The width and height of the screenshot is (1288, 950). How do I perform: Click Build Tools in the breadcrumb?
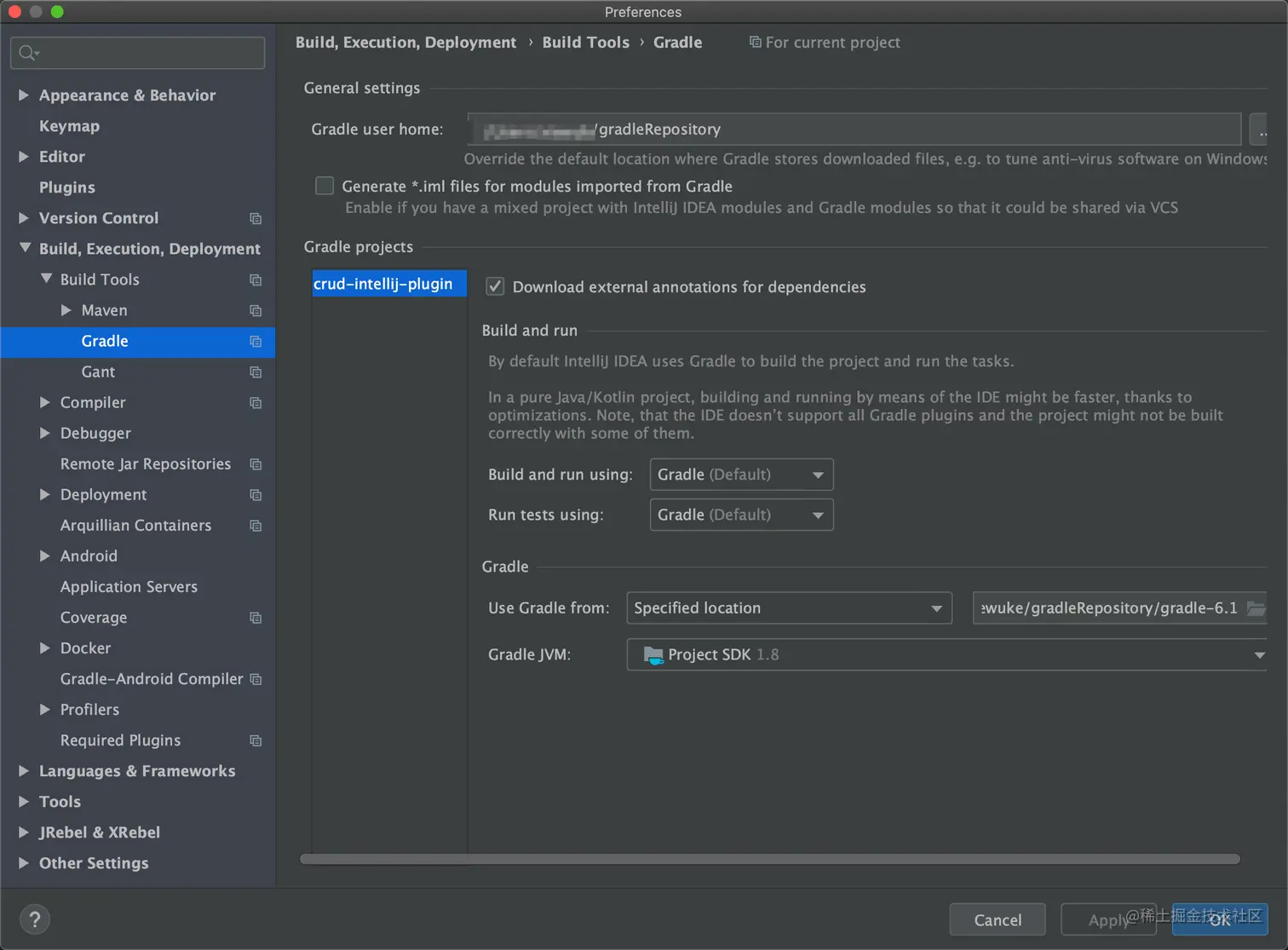click(585, 43)
